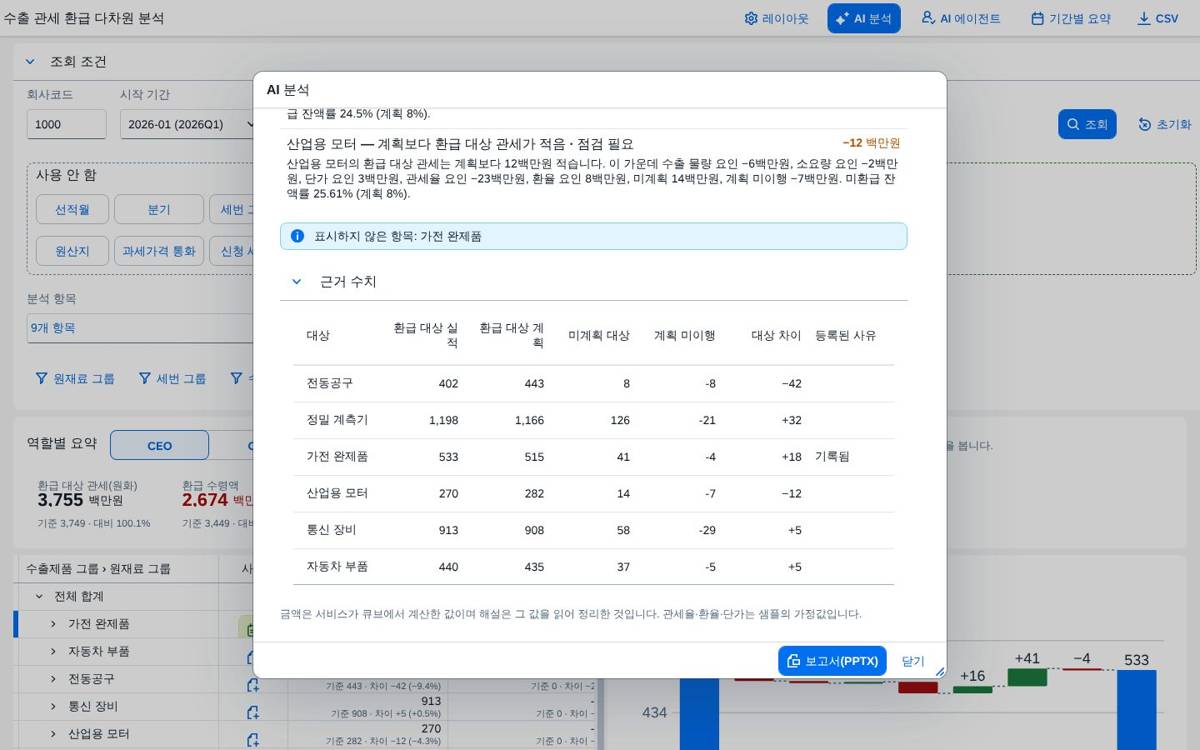Click 전동공구 in the 근거 수치 table
Screen dimensions: 1200x750
(330, 383)
